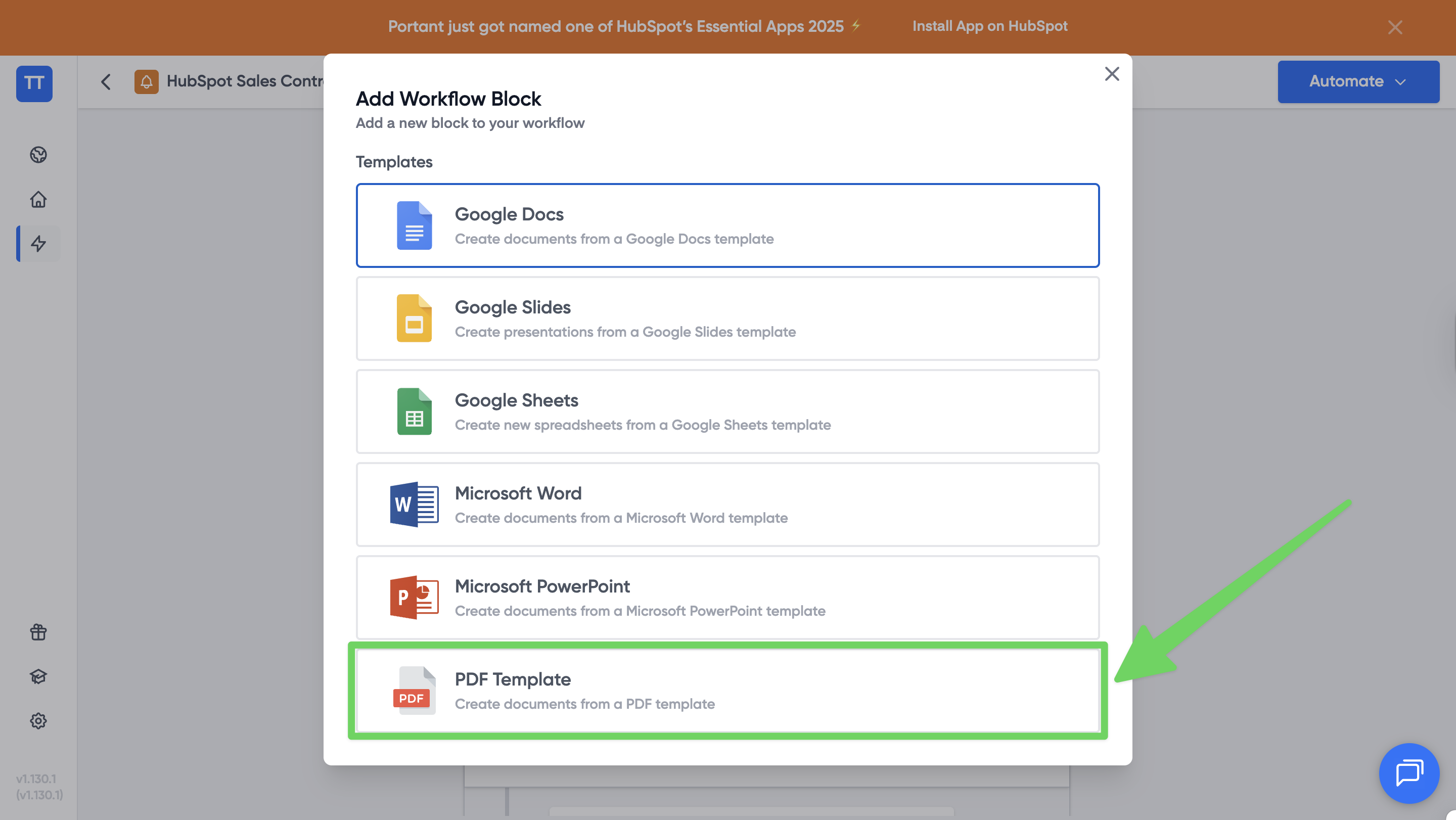
Task: Close the Add Workflow Block dialog
Action: pyautogui.click(x=1112, y=74)
